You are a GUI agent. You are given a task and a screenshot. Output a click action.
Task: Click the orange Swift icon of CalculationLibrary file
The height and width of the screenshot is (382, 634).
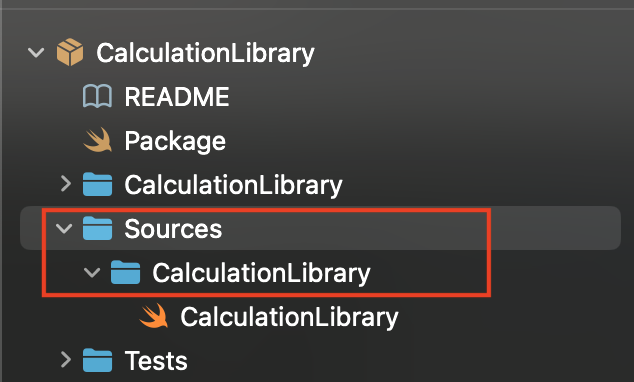154,316
